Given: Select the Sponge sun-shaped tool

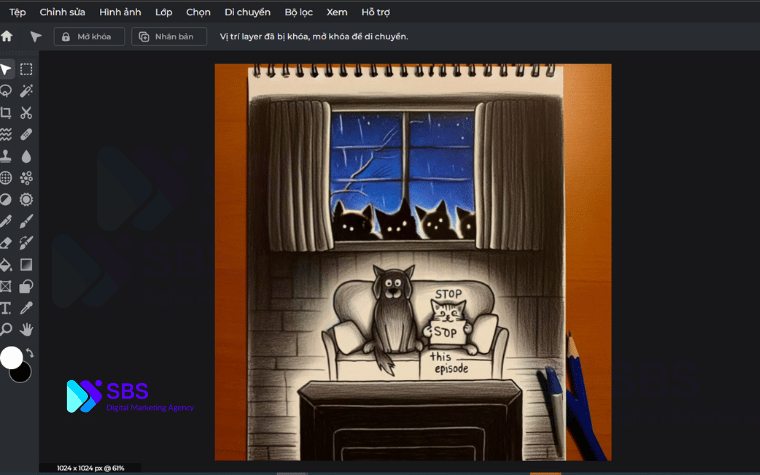Looking at the screenshot, I should pyautogui.click(x=26, y=200).
